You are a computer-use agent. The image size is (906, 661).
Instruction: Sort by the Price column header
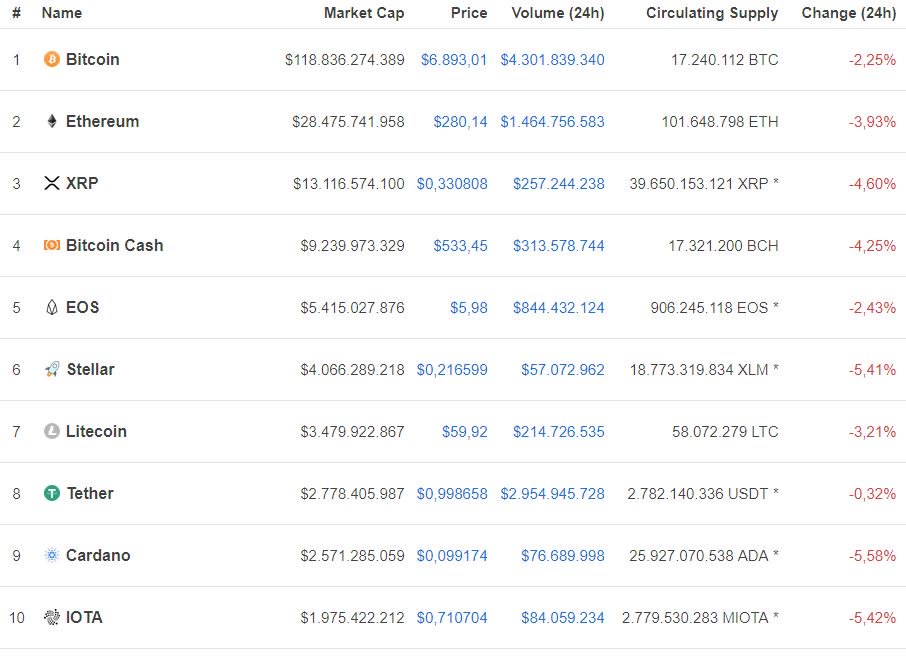(469, 13)
